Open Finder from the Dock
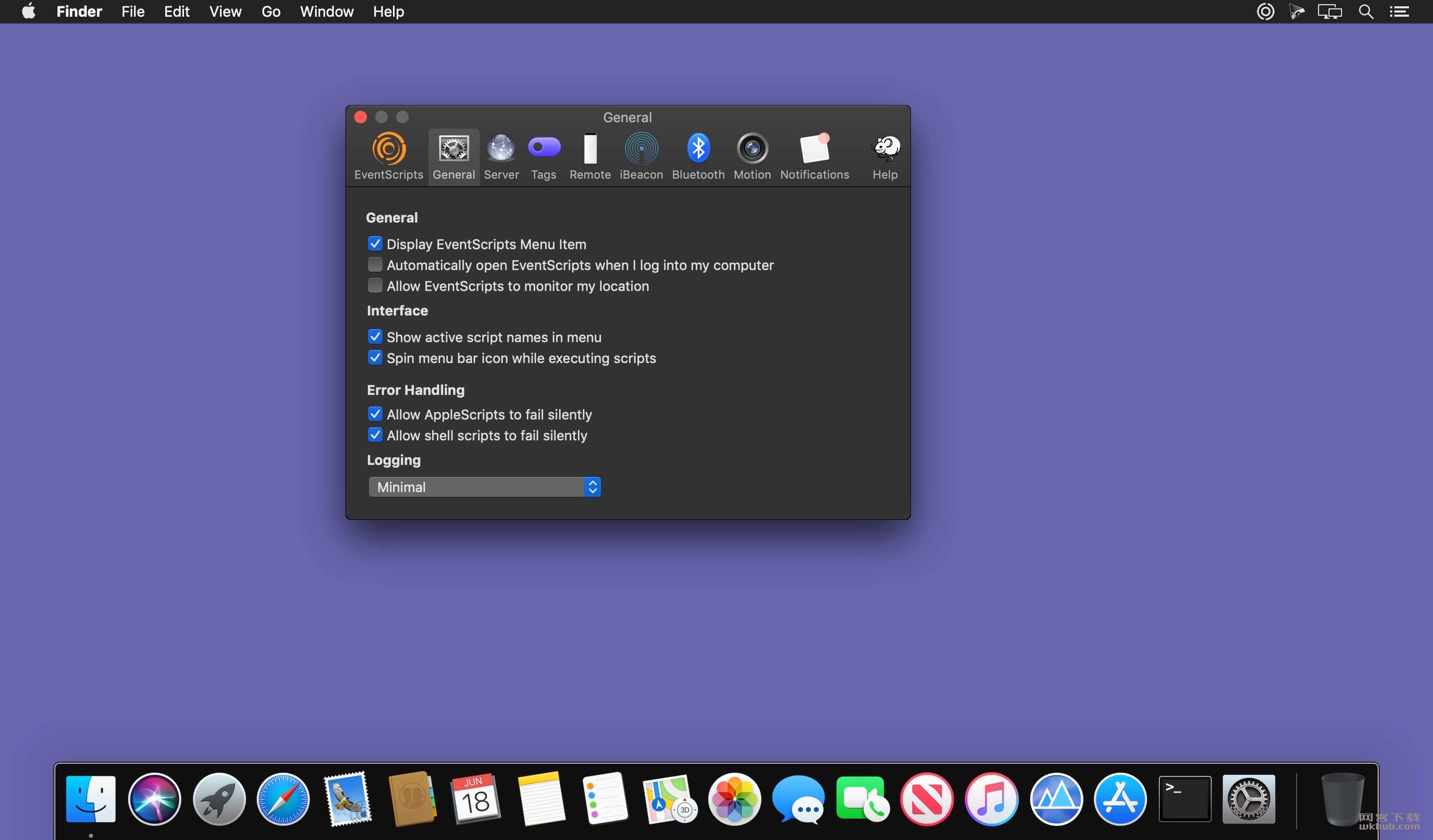The height and width of the screenshot is (840, 1433). point(90,799)
